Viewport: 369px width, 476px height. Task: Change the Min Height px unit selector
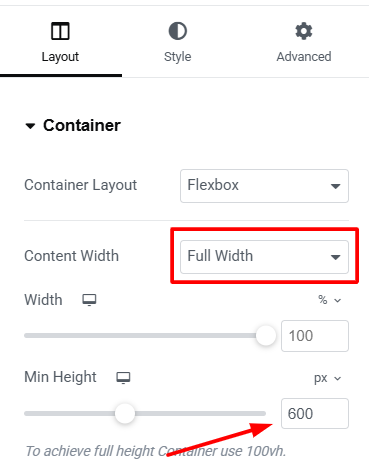328,378
